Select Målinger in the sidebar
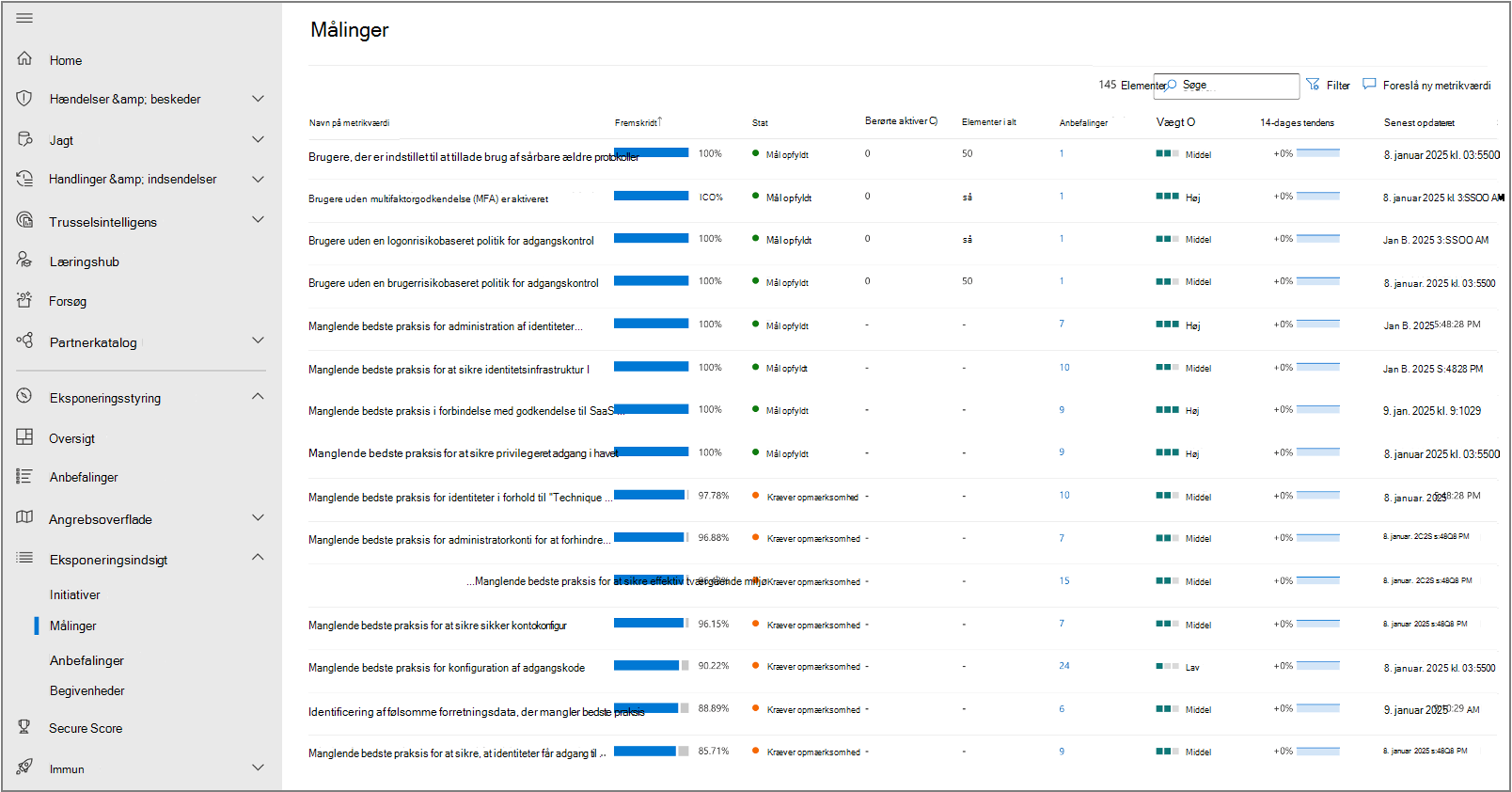Screen dimensions: 1512x792 click(x=73, y=626)
